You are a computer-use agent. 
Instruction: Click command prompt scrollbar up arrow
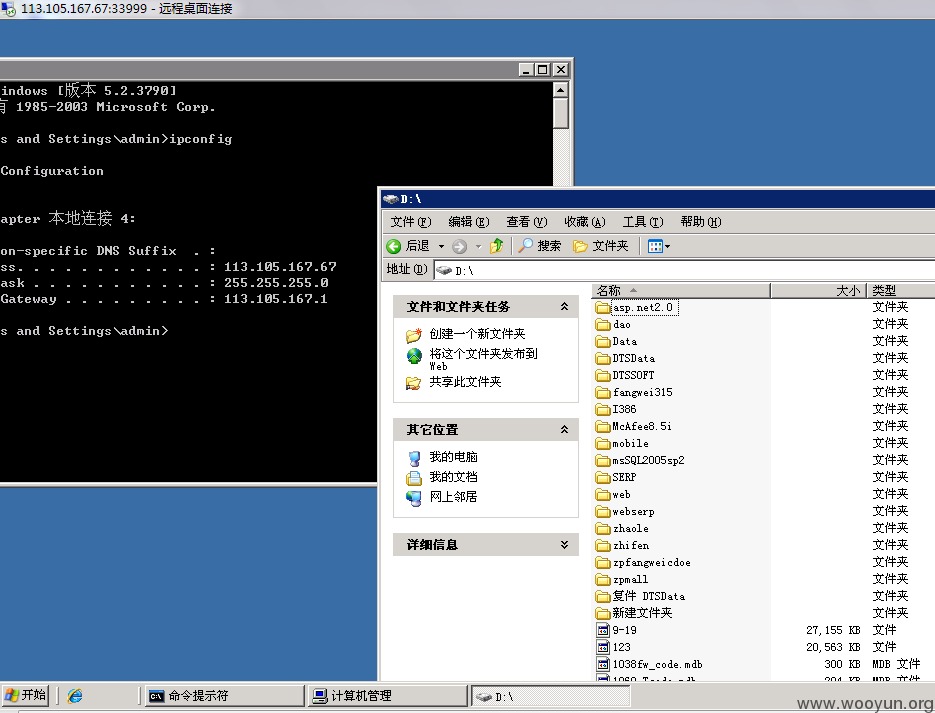tap(561, 89)
